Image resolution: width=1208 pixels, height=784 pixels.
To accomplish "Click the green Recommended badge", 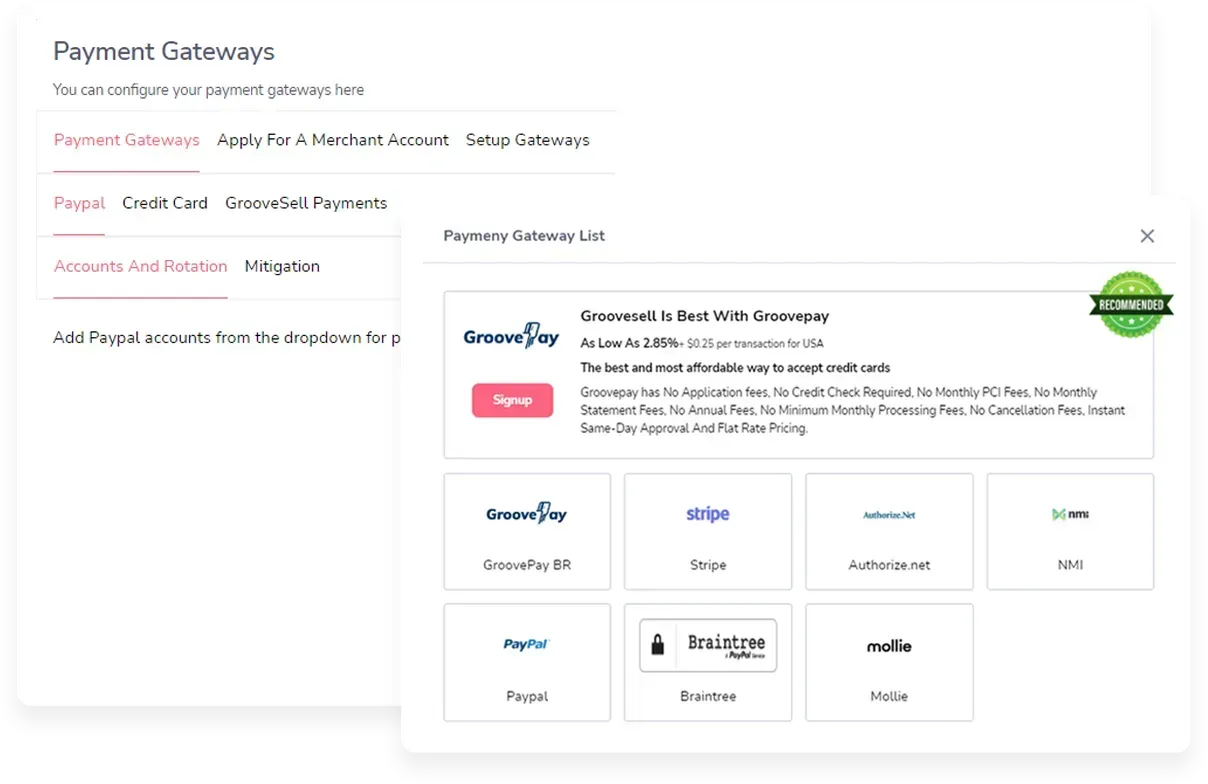I will pos(1131,304).
